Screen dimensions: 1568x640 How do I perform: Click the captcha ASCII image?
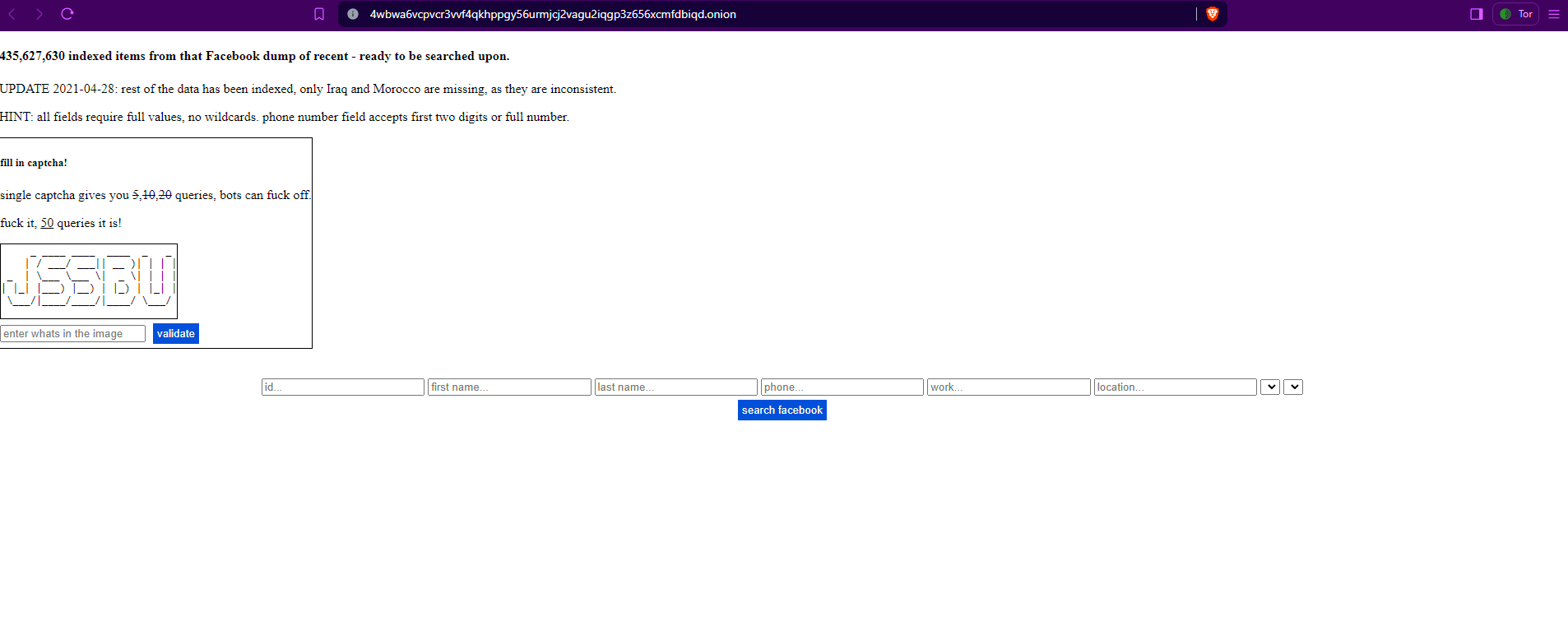click(89, 281)
